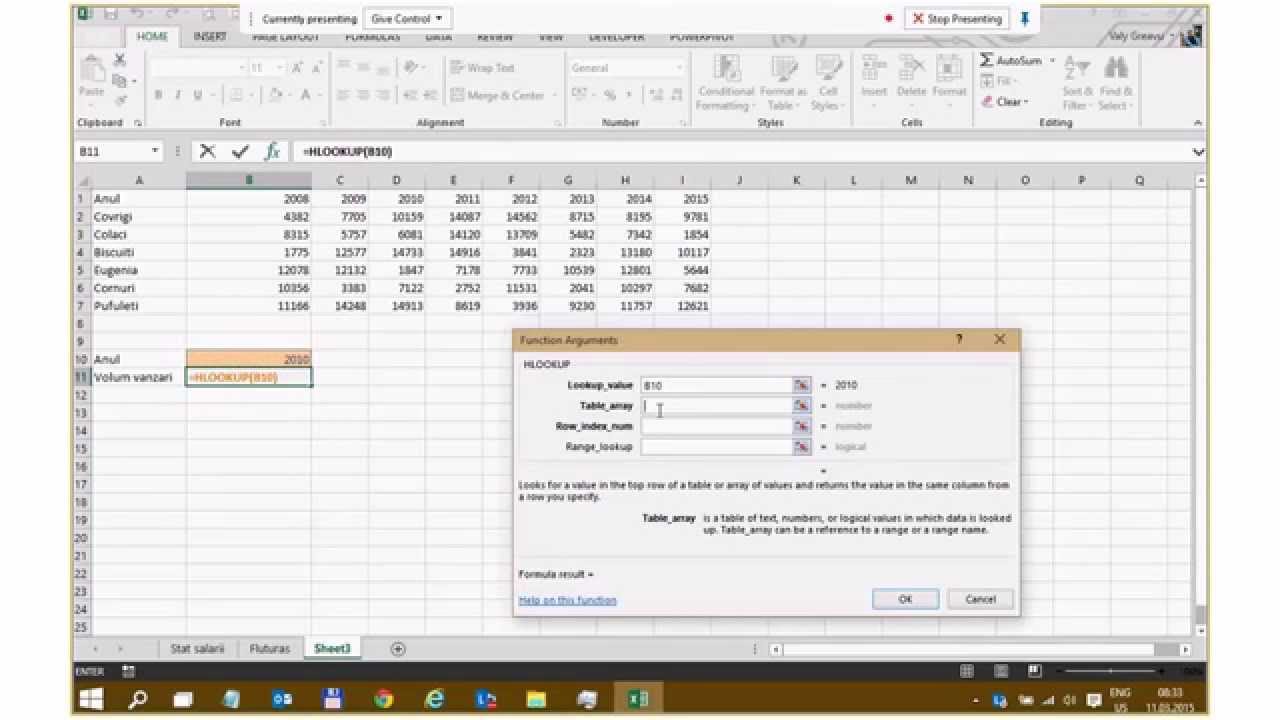The image size is (1280, 720).
Task: Click the Cut scissors icon
Action: 119,61
